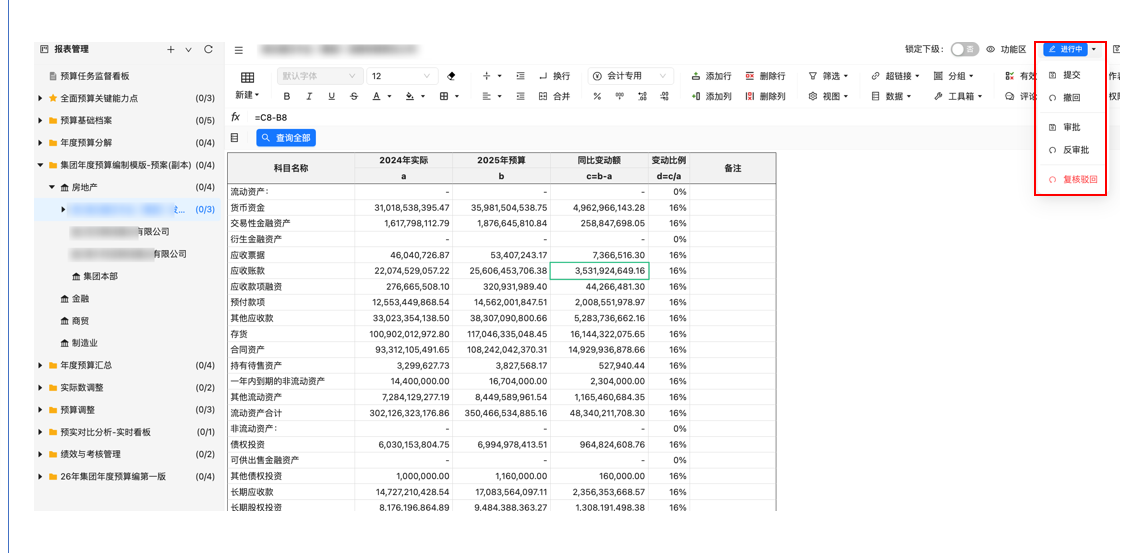Open the 数据 data dropdown
1144x553 pixels.
(892, 96)
